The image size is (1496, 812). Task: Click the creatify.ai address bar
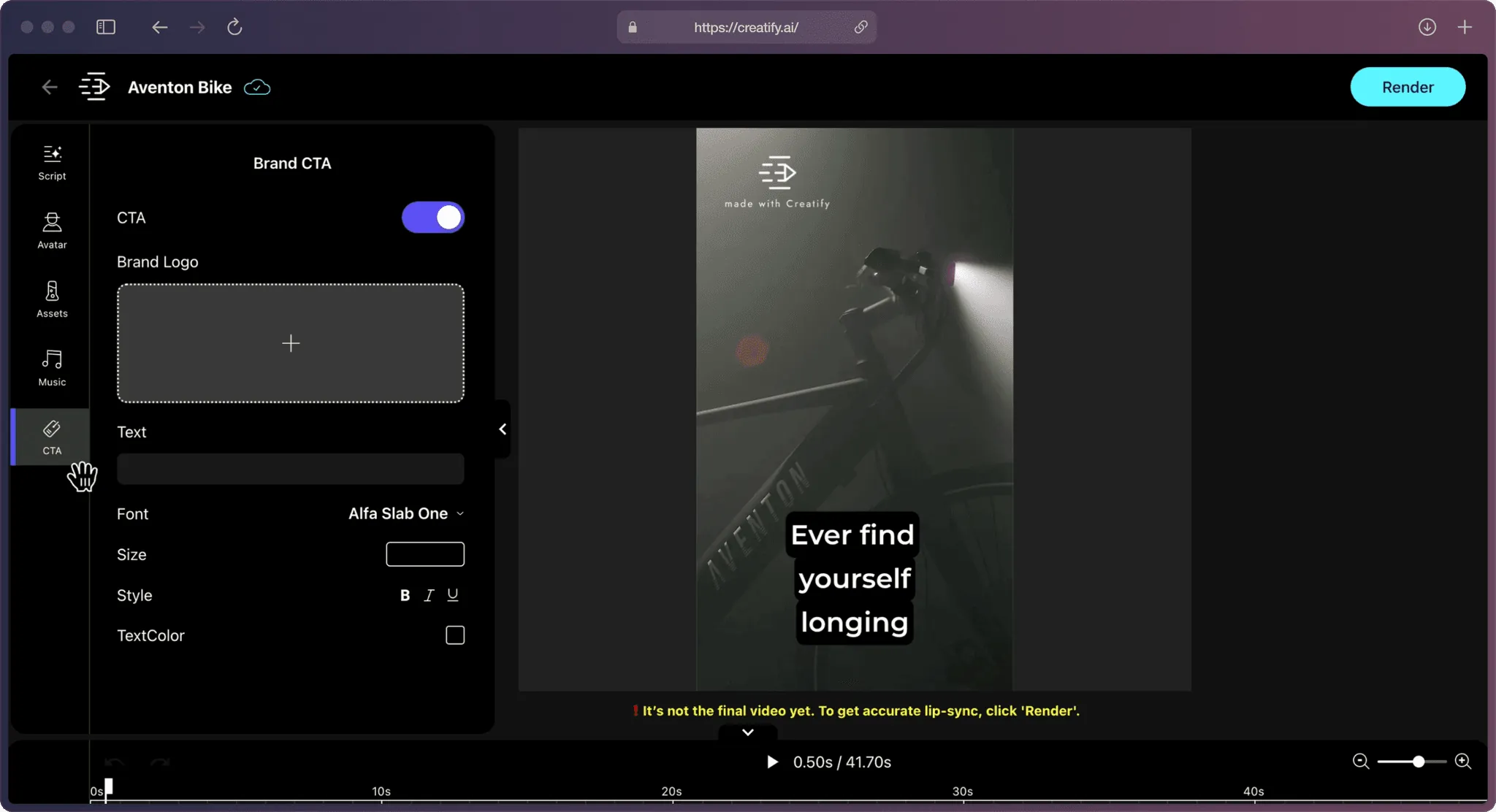pyautogui.click(x=747, y=27)
